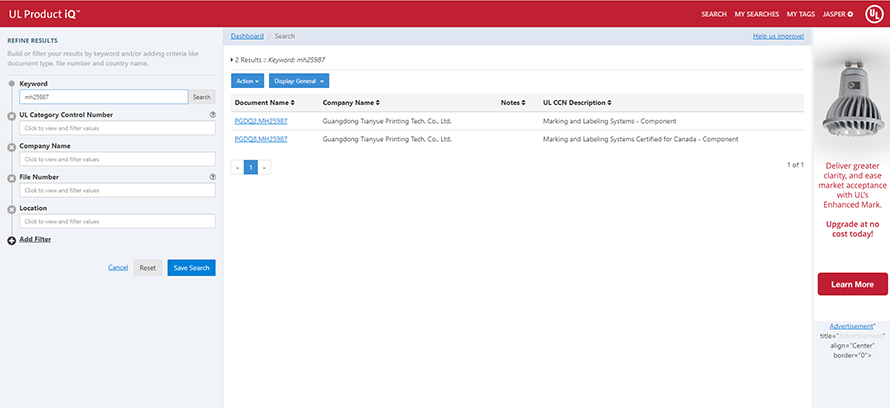The image size is (890, 408).
Task: Expand UL Category Control Number filter values
Action: pos(117,128)
